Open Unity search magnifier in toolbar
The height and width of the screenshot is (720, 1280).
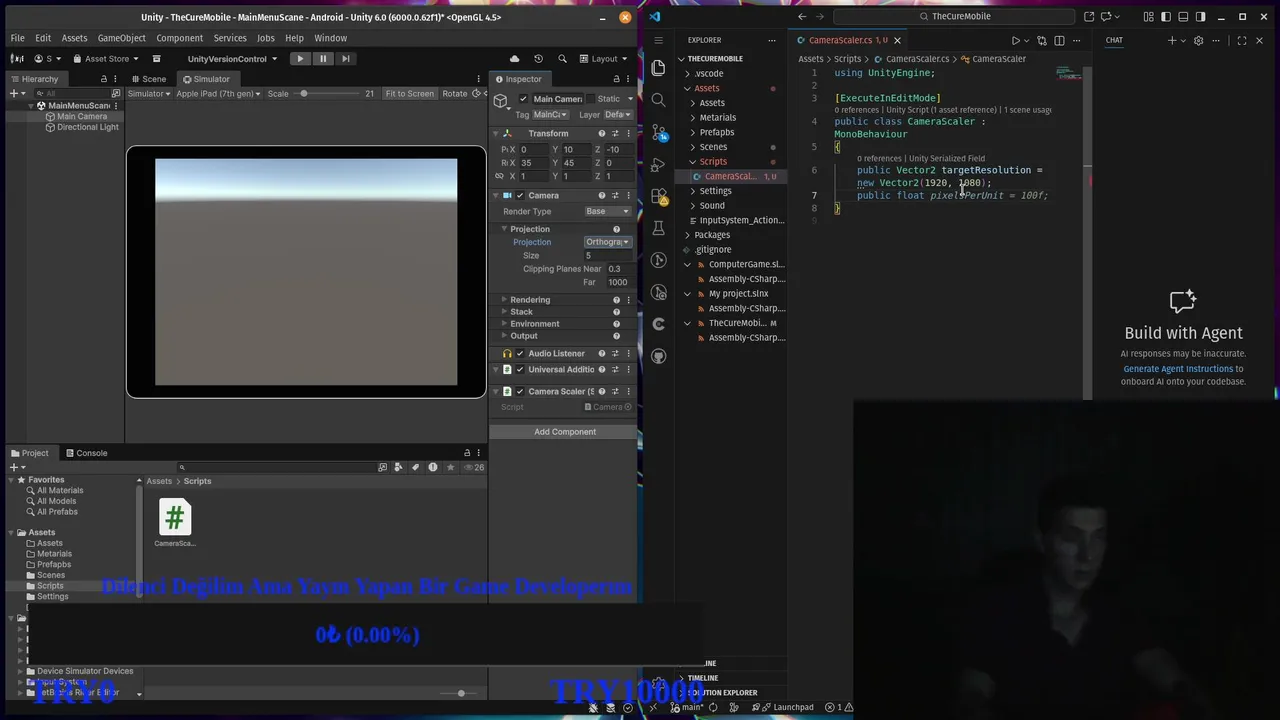pyautogui.click(x=562, y=58)
